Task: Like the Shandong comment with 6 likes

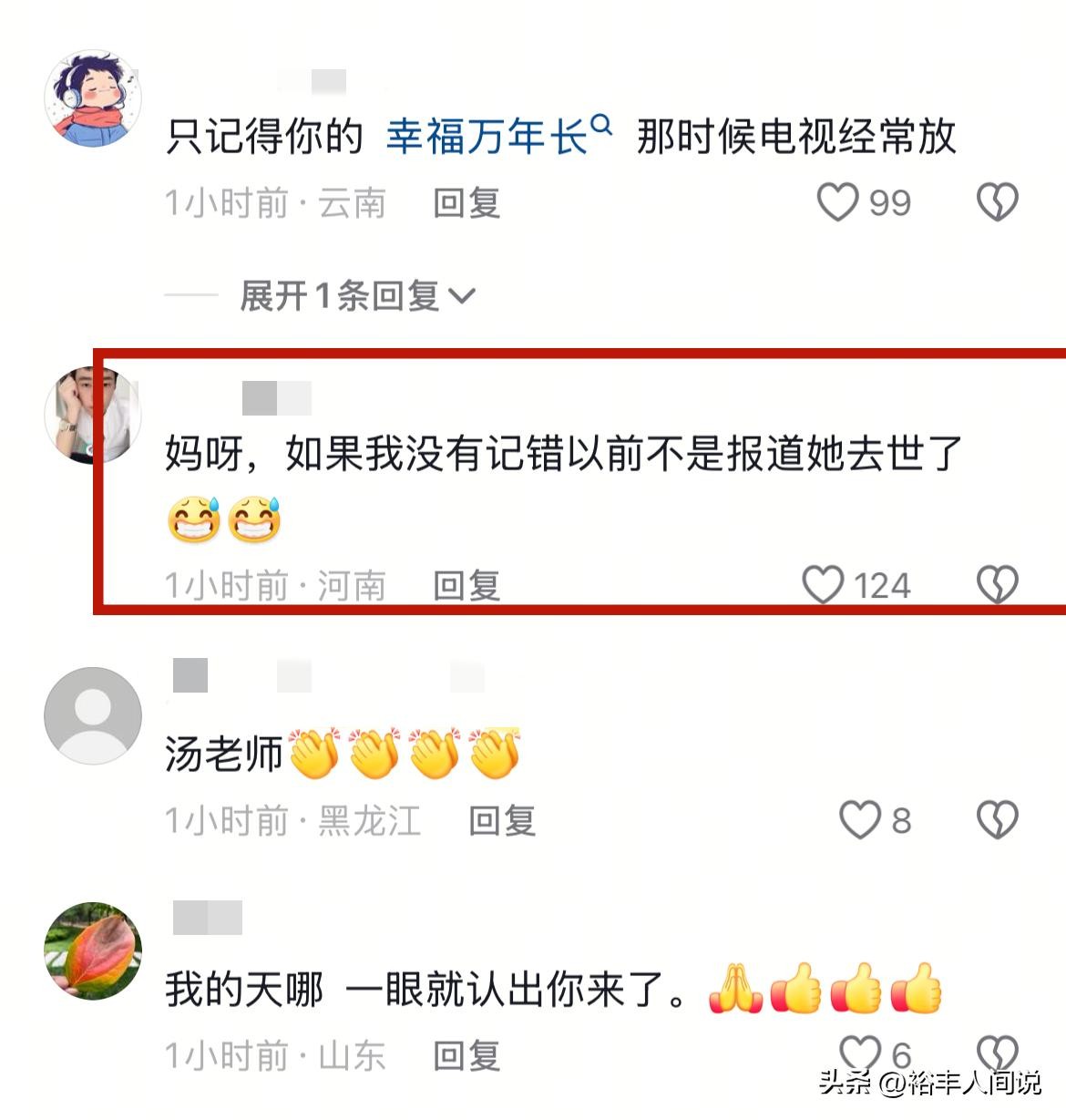Action: pos(860,1054)
